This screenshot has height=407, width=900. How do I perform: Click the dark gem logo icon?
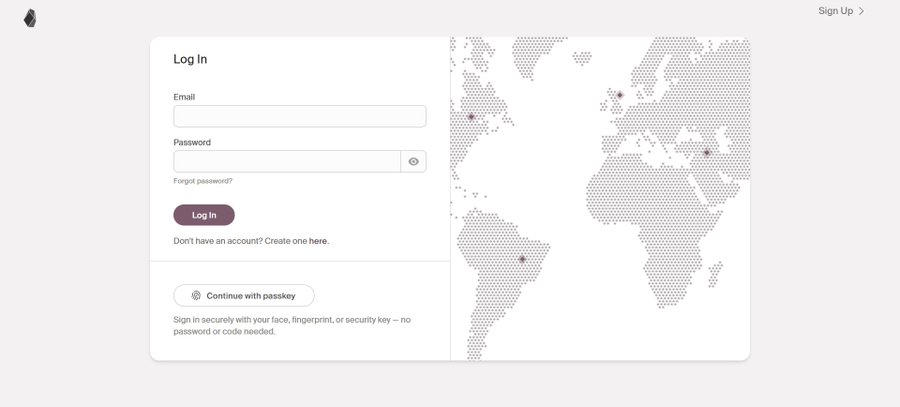30,18
